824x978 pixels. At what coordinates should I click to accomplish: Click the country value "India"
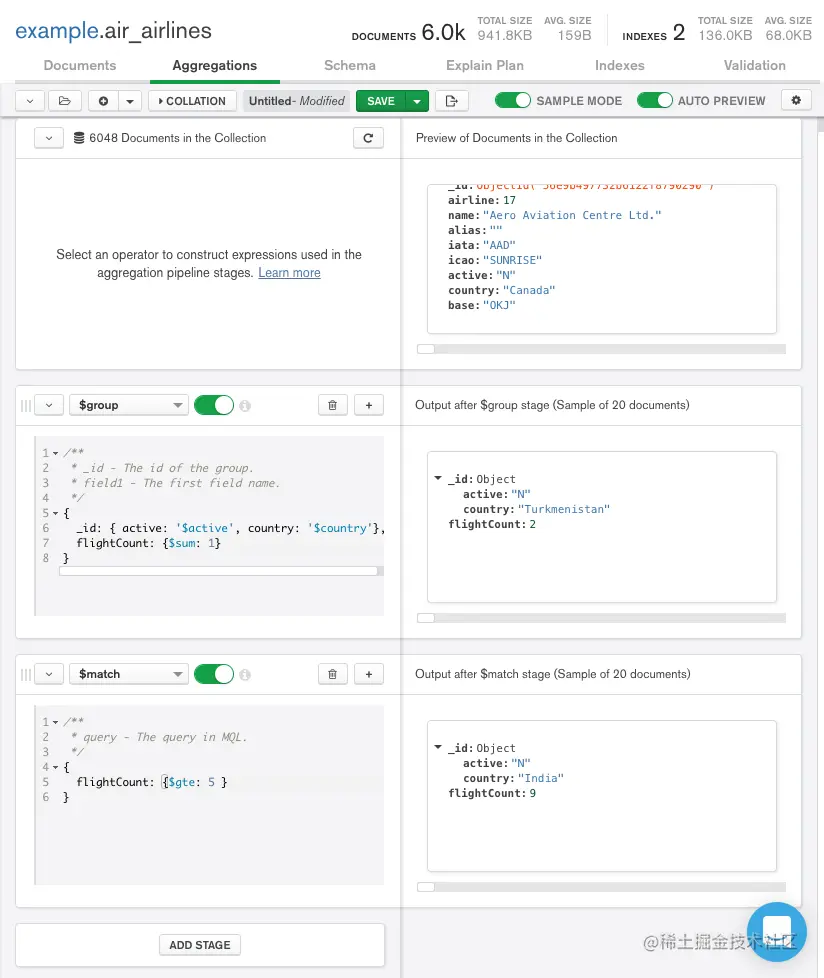(541, 778)
